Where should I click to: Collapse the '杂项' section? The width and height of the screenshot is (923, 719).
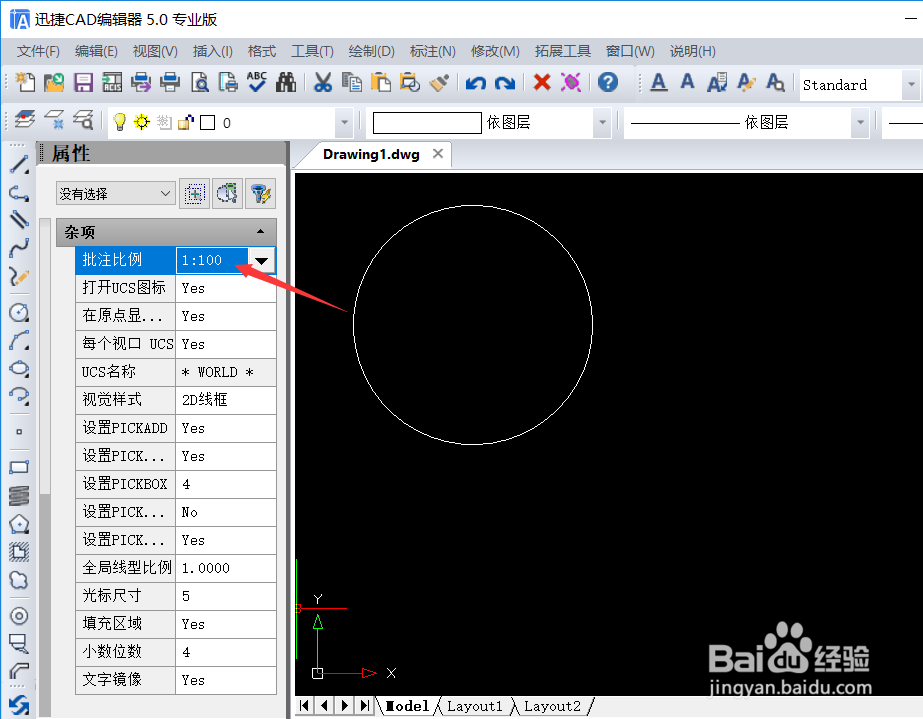click(x=260, y=231)
